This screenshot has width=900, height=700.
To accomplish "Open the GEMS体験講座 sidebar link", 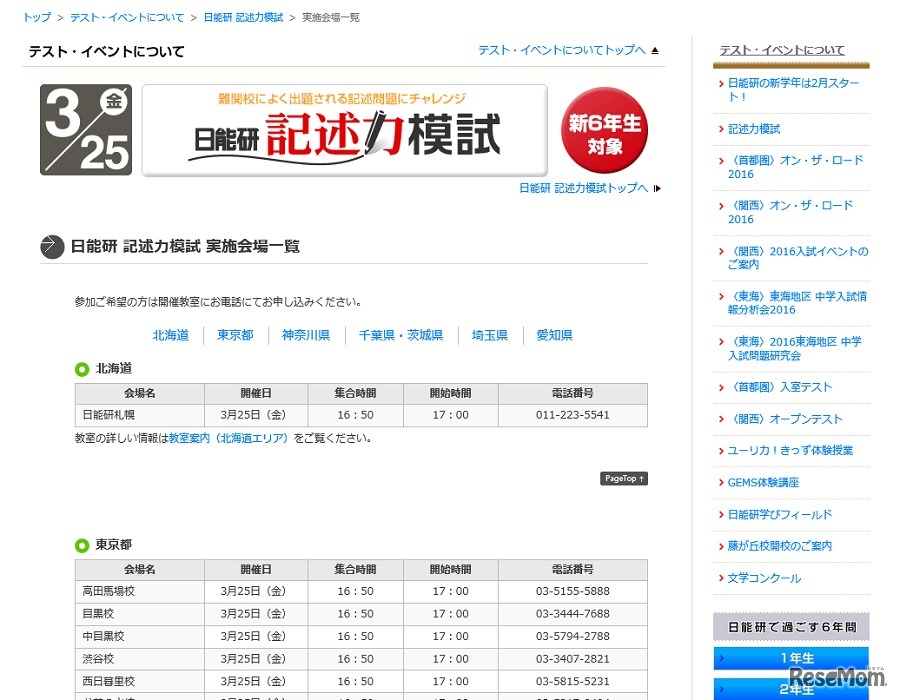I will pyautogui.click(x=765, y=482).
